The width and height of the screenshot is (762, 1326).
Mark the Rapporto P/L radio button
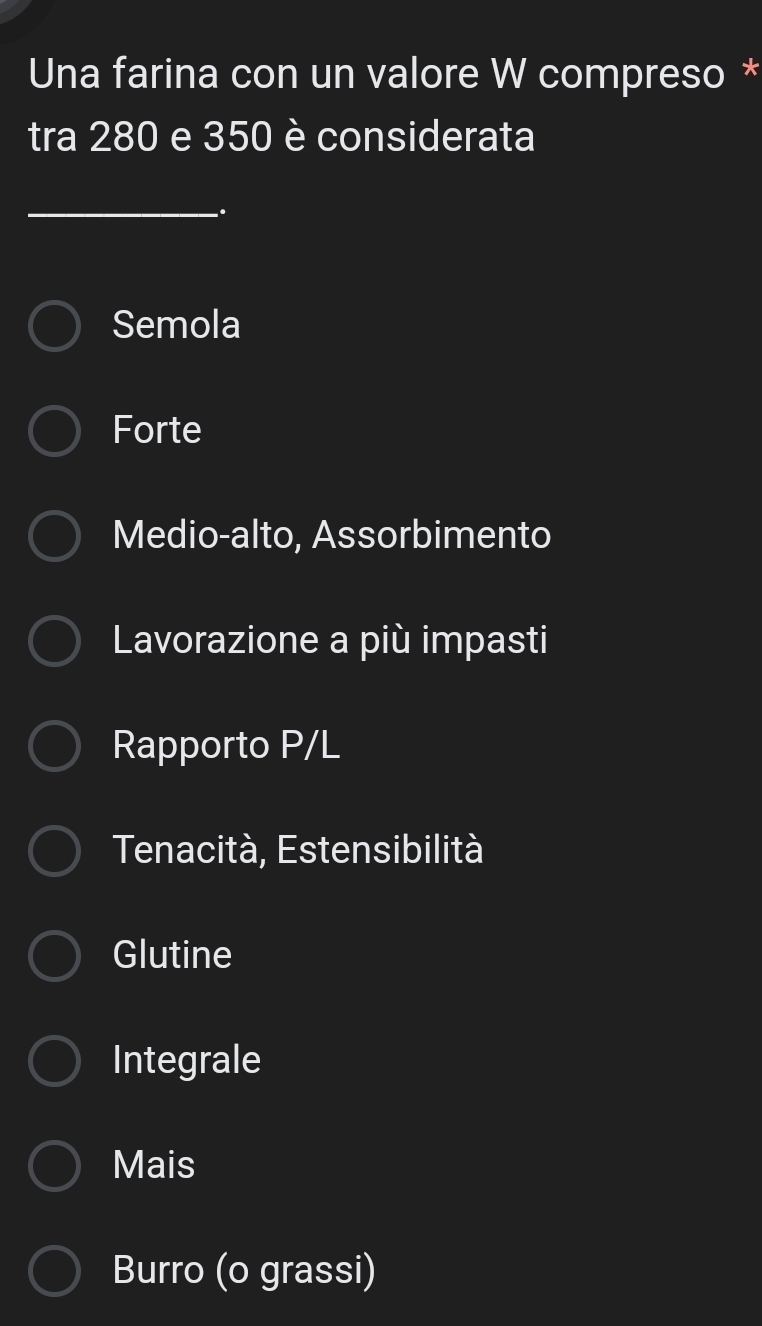[54, 746]
